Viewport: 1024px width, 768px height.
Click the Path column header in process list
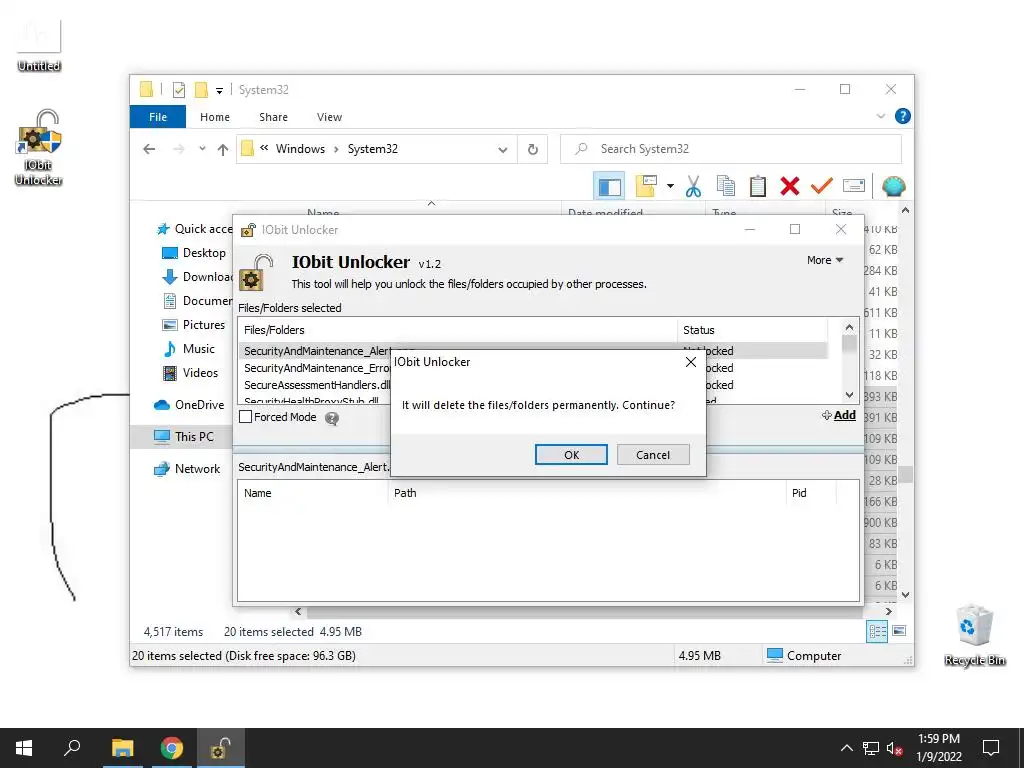click(586, 493)
